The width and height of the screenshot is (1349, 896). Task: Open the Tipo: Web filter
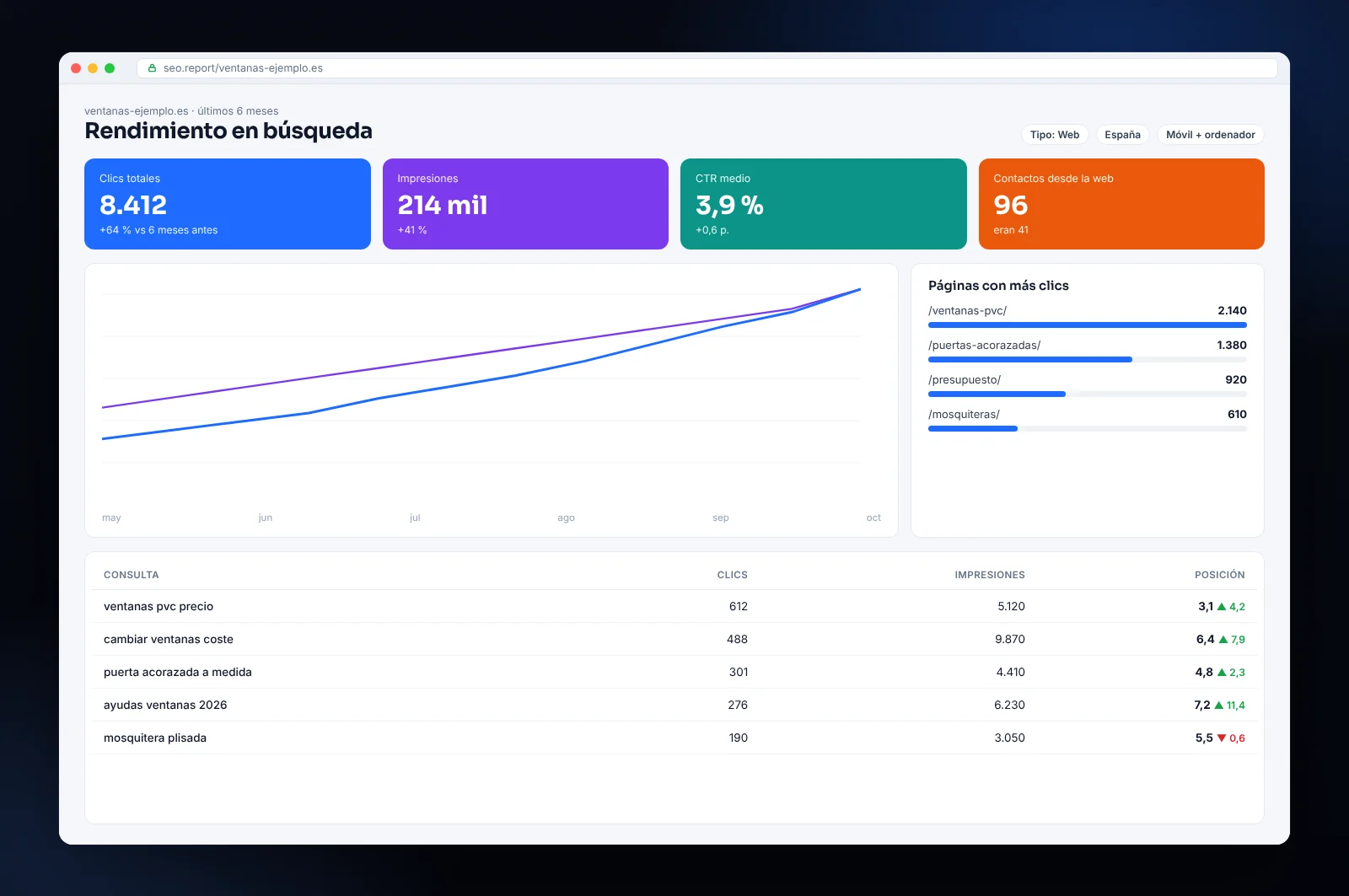1055,135
